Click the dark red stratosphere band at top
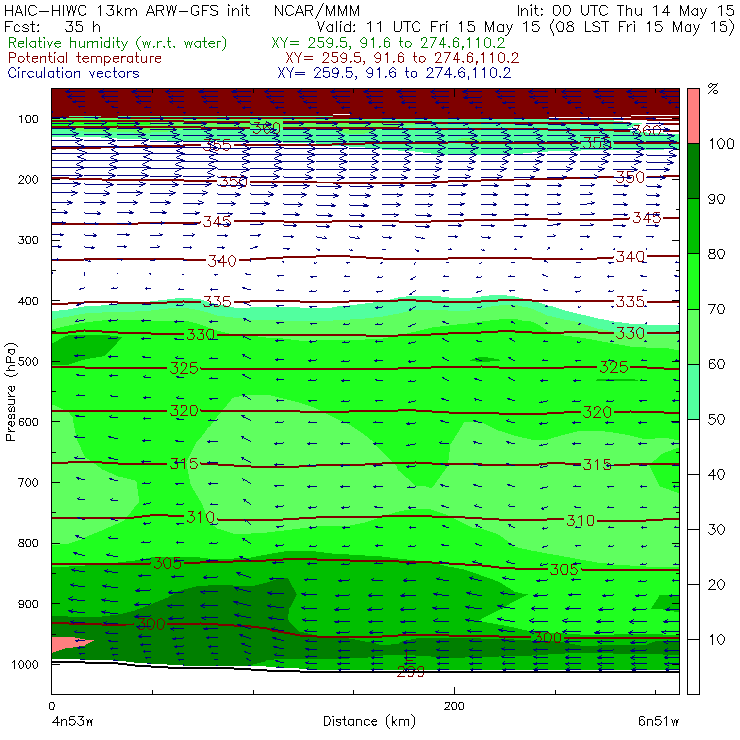 point(365,101)
